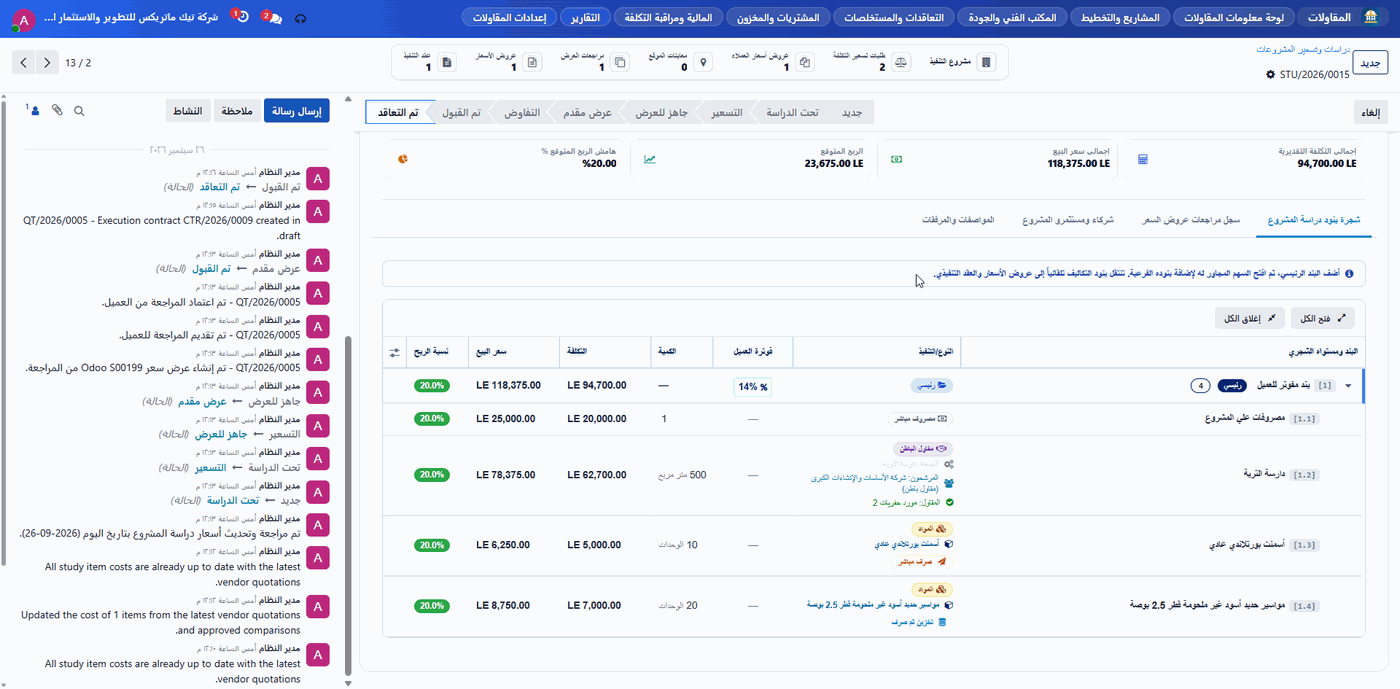1400x689 pixels.
Task: Open the معاينات الموقع location pin icon
Action: (x=703, y=62)
